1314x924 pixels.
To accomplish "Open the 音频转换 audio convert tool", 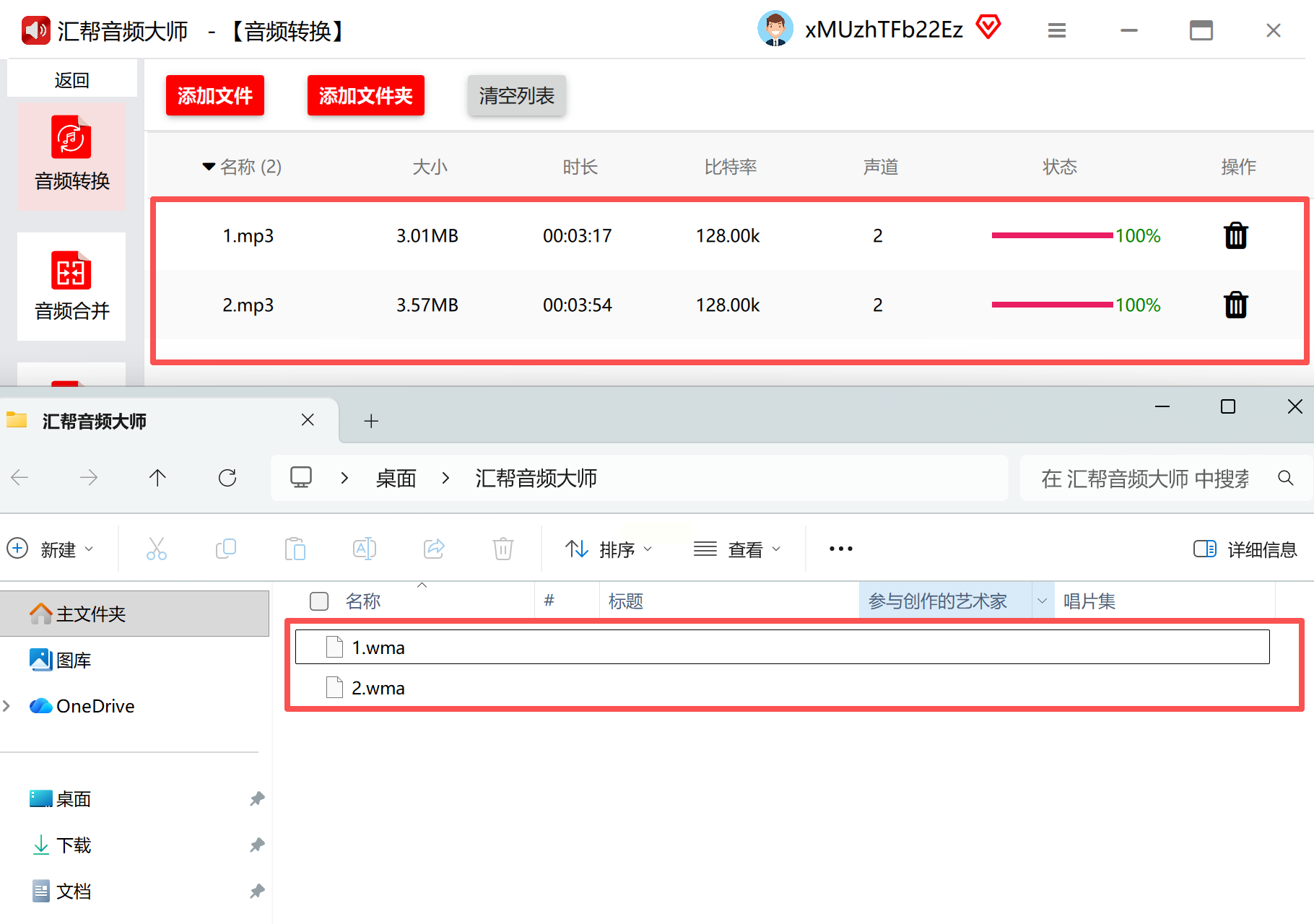I will coord(71,155).
